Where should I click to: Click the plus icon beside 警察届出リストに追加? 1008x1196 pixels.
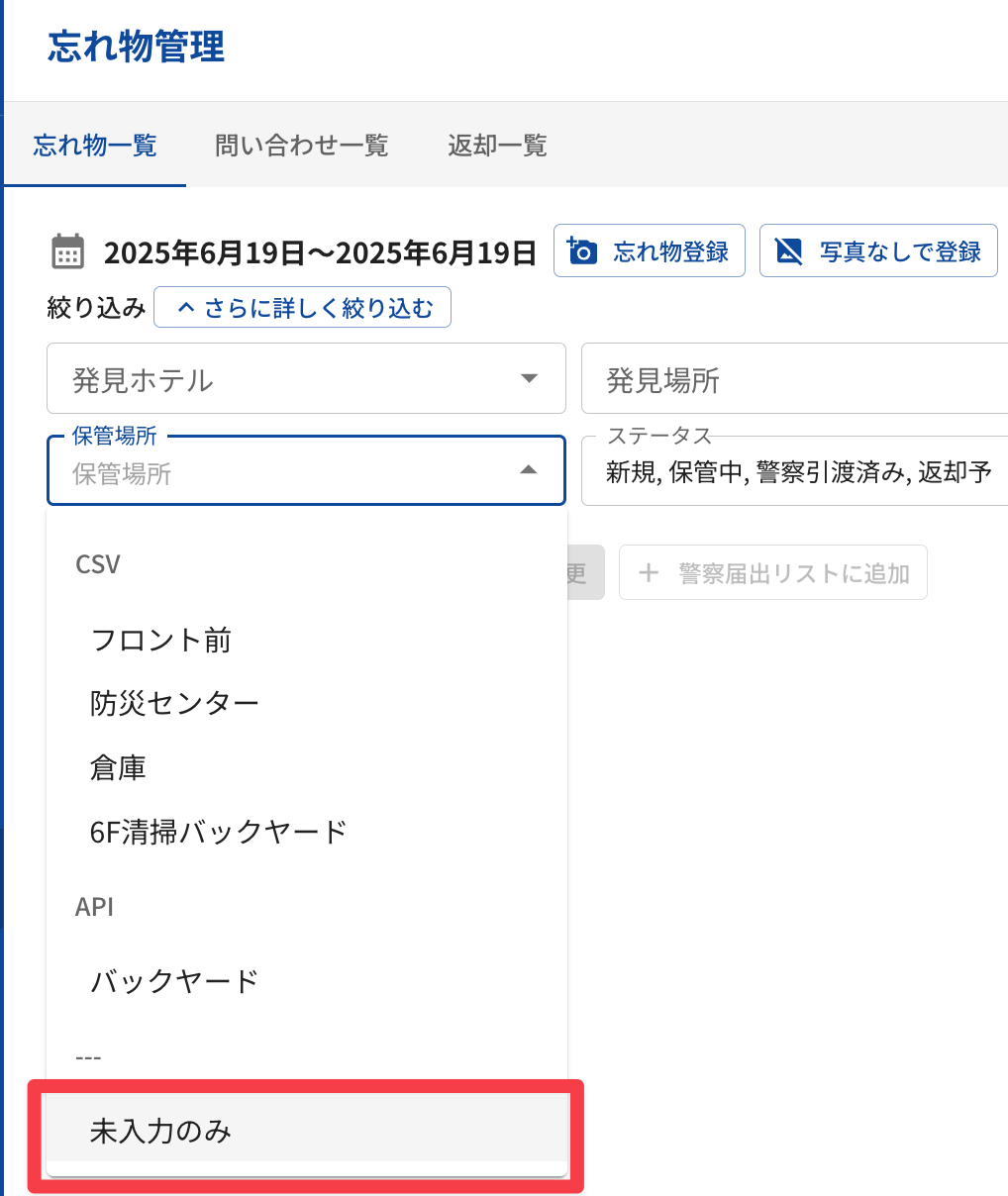click(x=649, y=573)
